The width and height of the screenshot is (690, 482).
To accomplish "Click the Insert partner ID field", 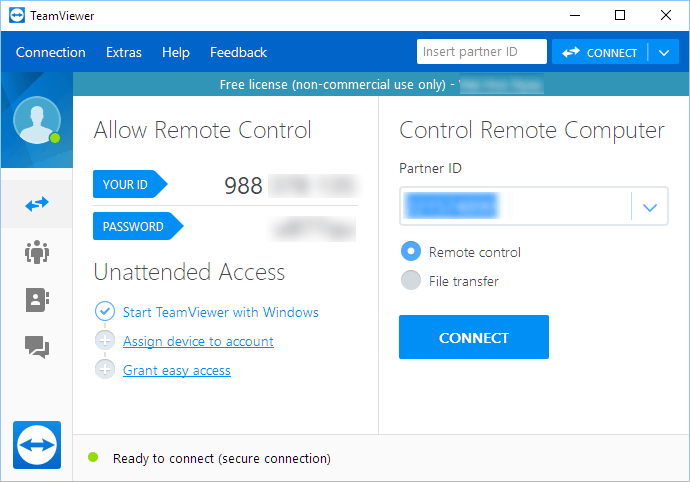I will tap(482, 53).
